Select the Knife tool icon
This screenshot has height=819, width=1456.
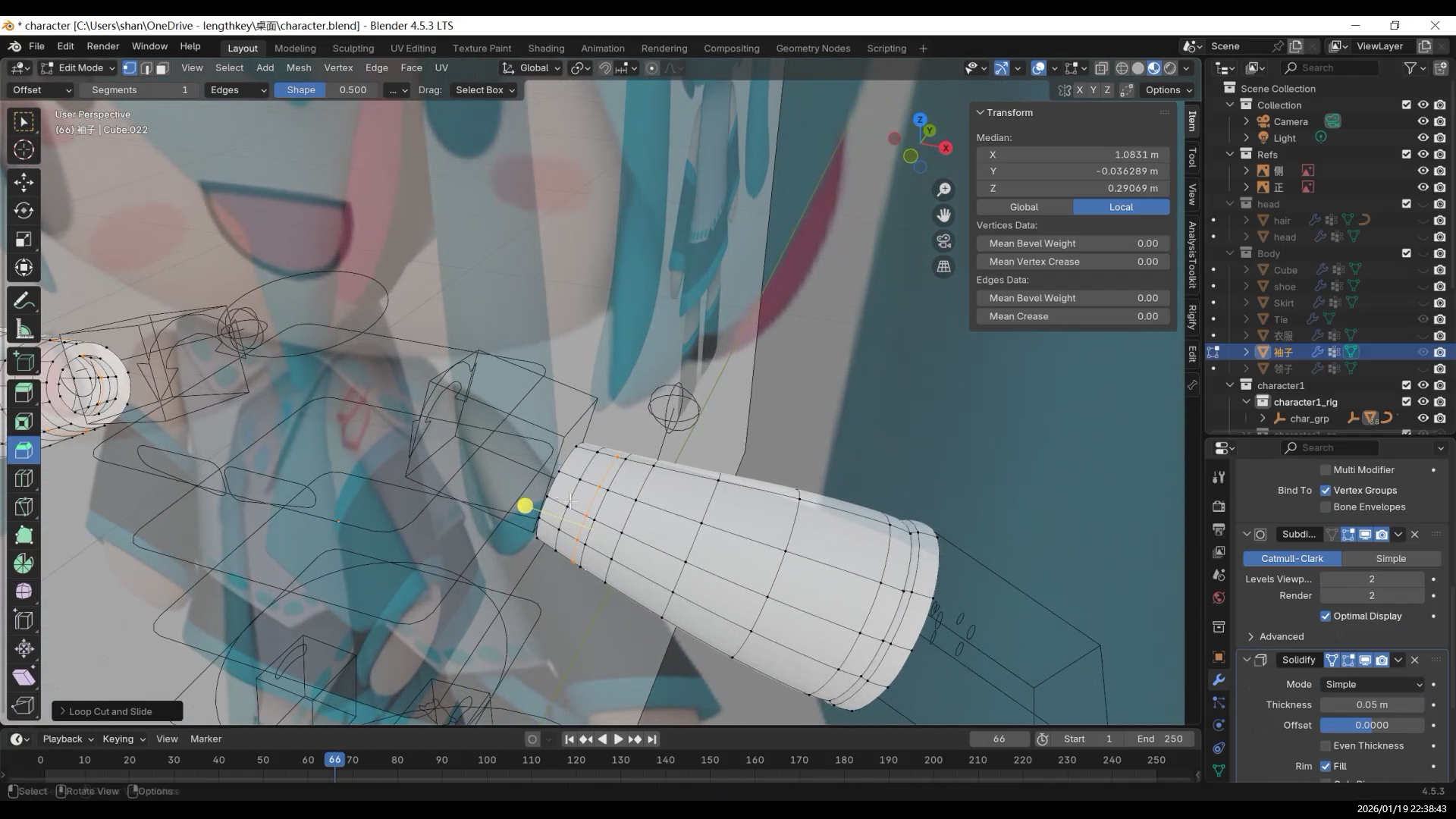click(x=24, y=507)
